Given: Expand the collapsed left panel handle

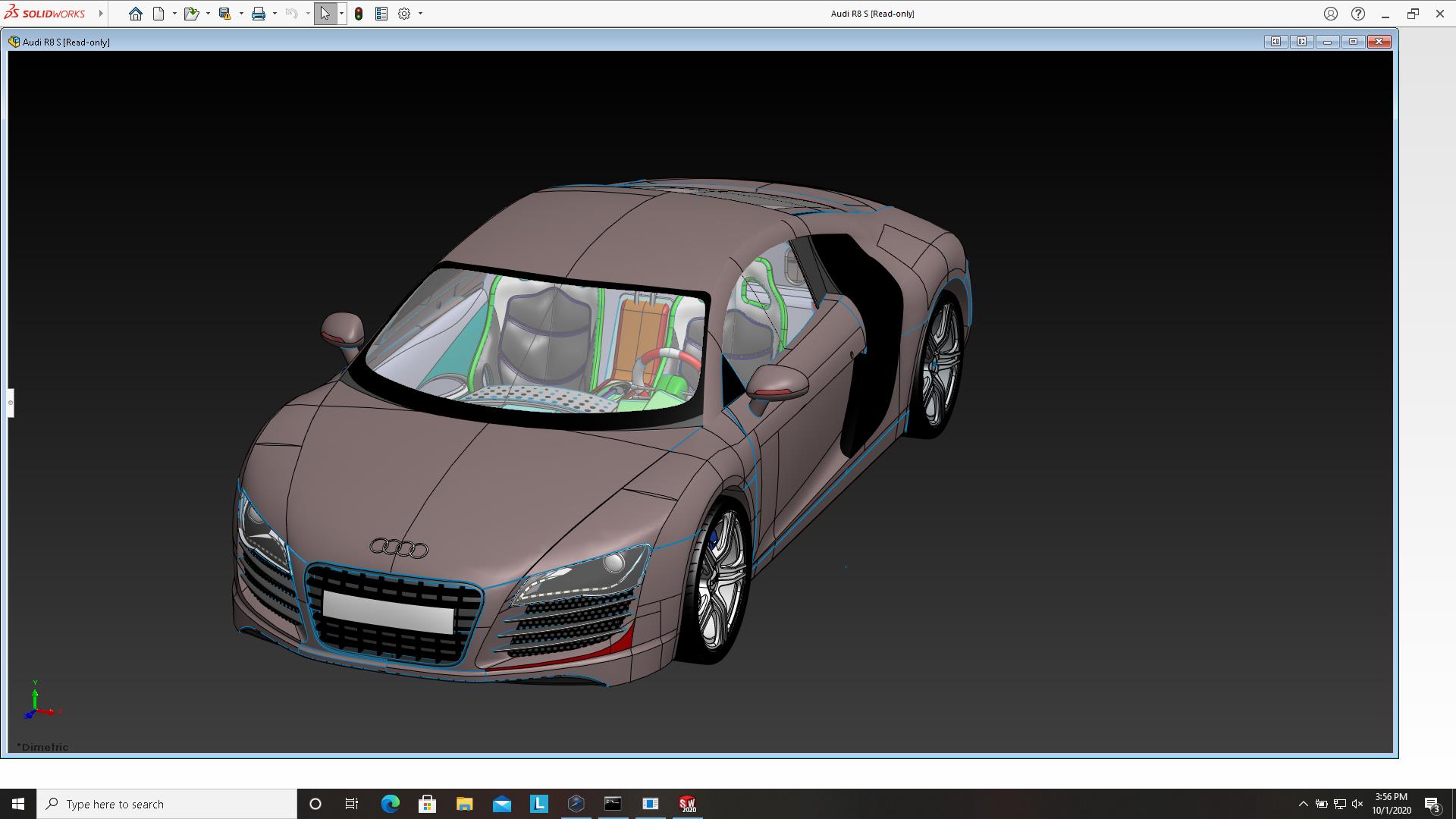Looking at the screenshot, I should [x=11, y=403].
